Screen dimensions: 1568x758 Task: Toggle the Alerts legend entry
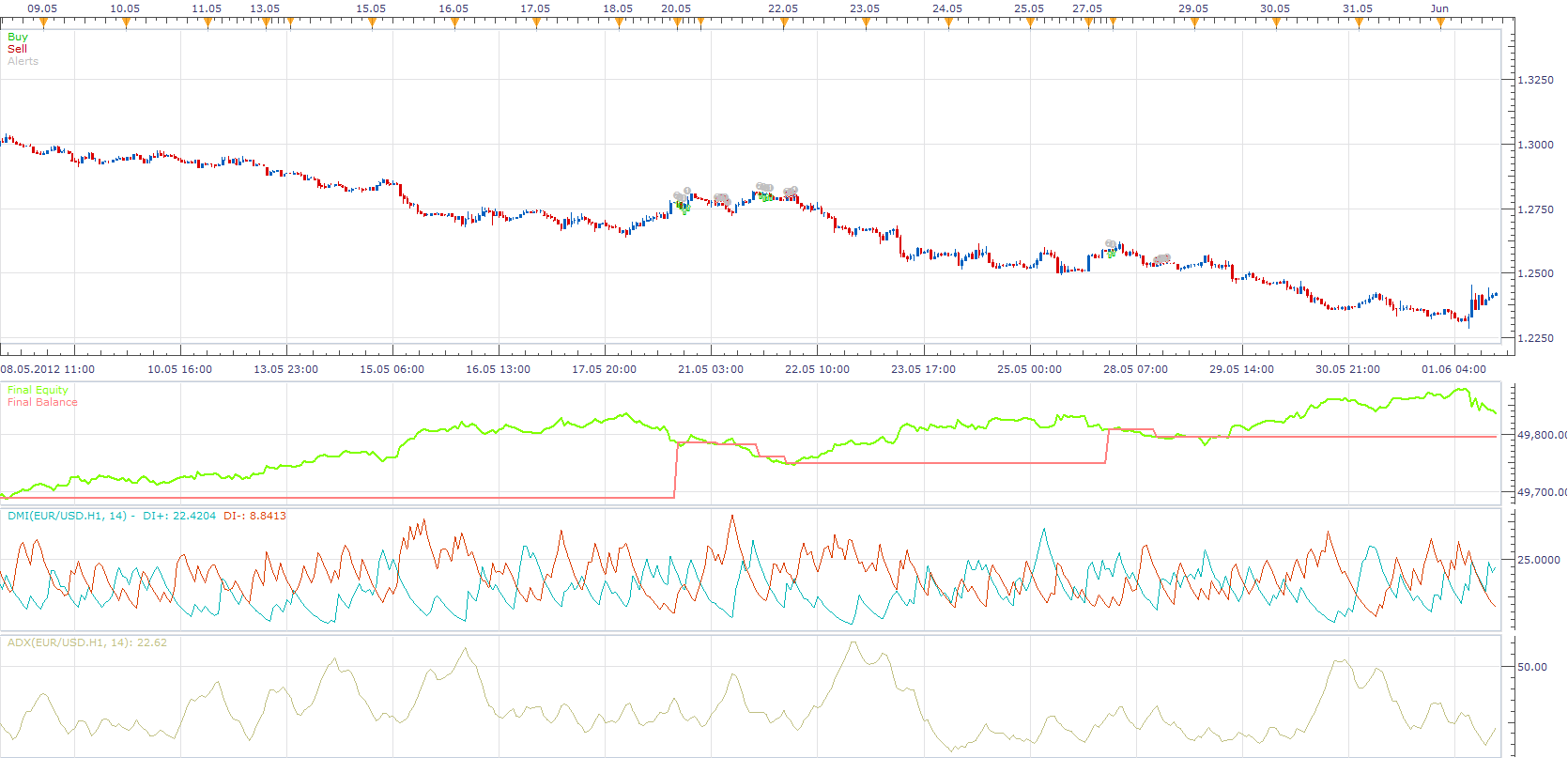(x=23, y=61)
